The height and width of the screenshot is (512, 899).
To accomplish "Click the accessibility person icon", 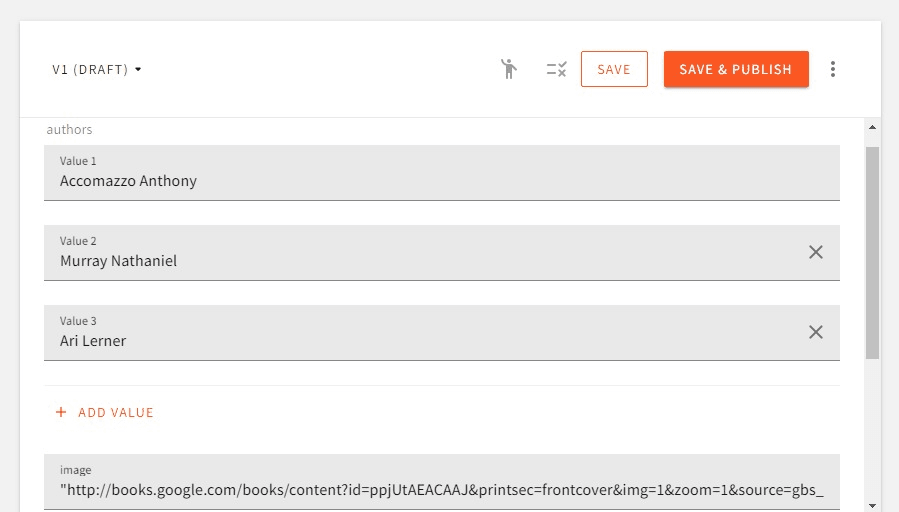I will [x=509, y=69].
